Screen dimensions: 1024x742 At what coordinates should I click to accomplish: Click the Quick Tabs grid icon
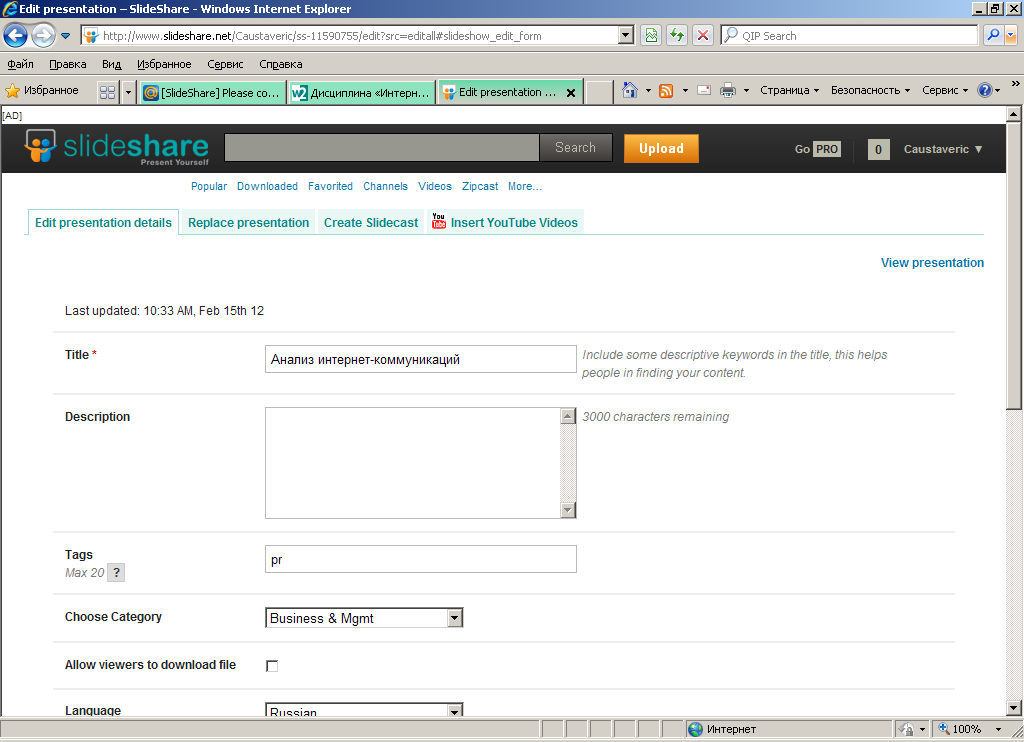pos(108,92)
